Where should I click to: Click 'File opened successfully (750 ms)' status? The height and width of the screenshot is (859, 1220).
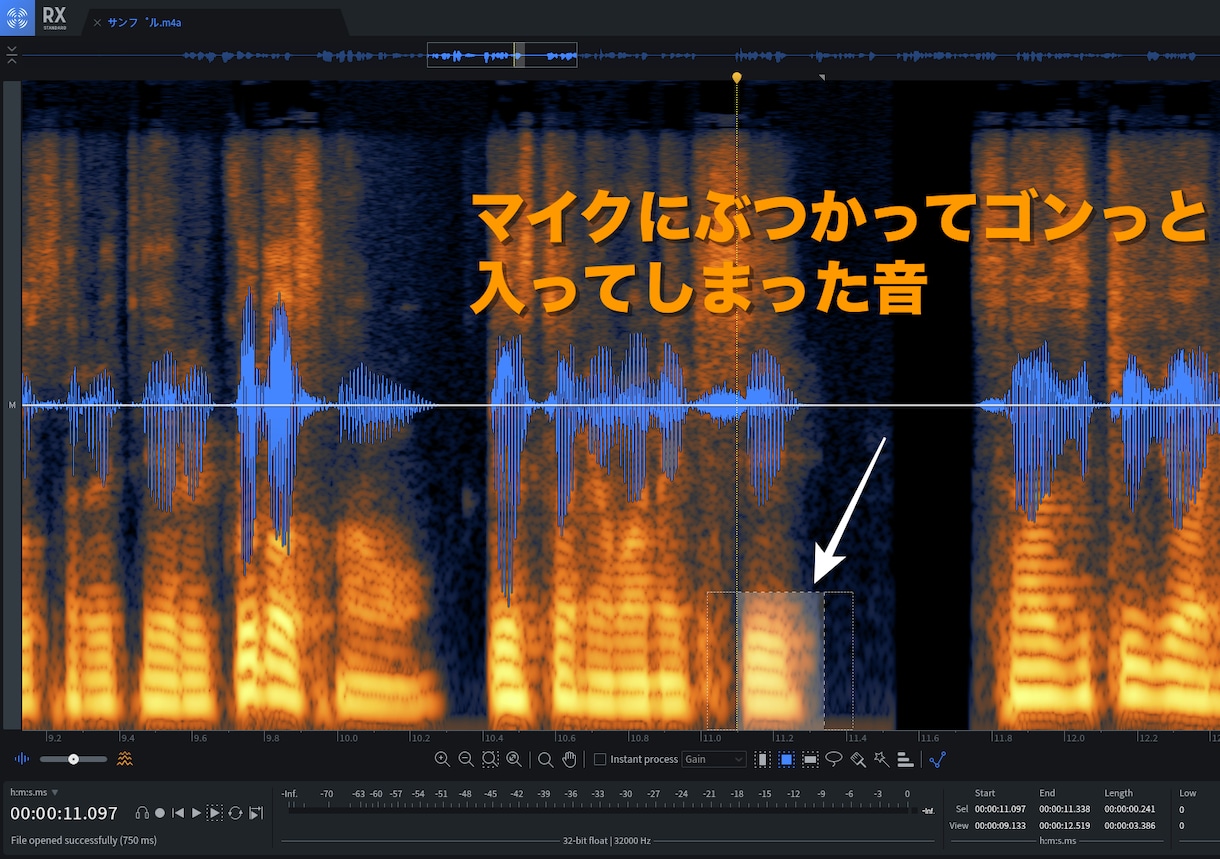[84, 840]
